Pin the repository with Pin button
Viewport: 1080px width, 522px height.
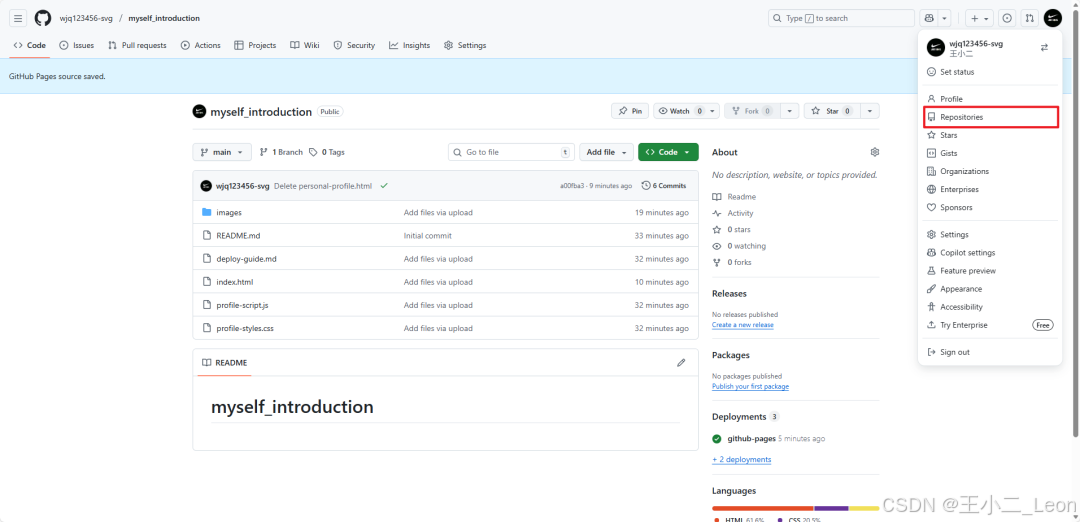point(630,111)
